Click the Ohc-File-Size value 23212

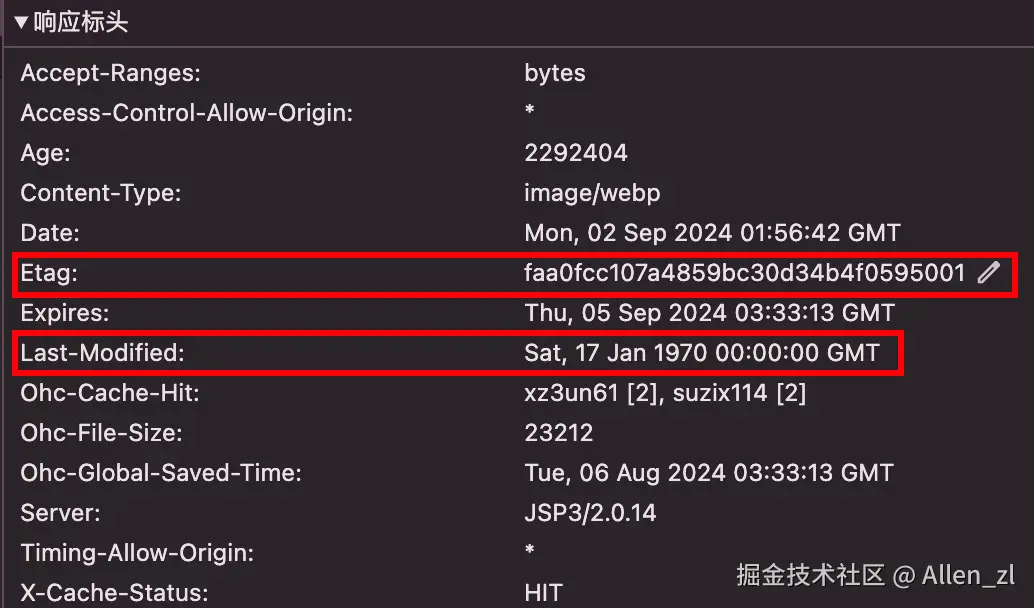pos(559,433)
